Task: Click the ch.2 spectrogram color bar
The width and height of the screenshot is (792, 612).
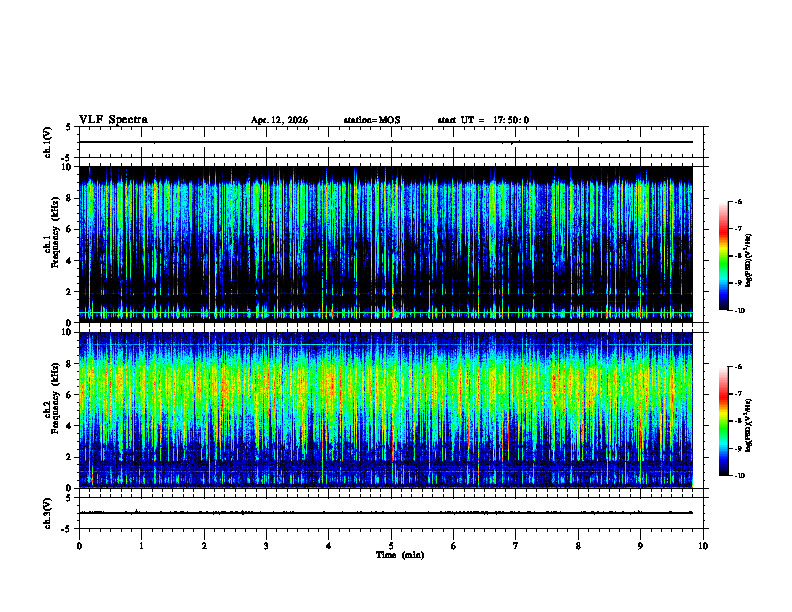Action: click(723, 421)
